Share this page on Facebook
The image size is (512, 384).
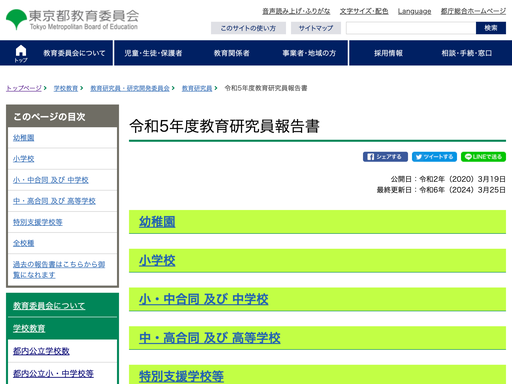(x=385, y=157)
